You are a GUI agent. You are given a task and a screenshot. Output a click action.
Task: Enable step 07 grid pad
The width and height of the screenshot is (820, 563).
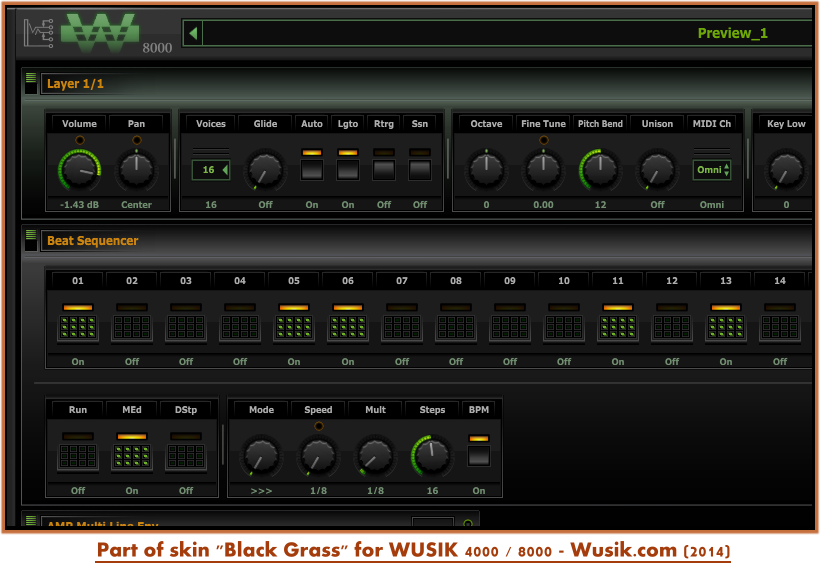402,327
